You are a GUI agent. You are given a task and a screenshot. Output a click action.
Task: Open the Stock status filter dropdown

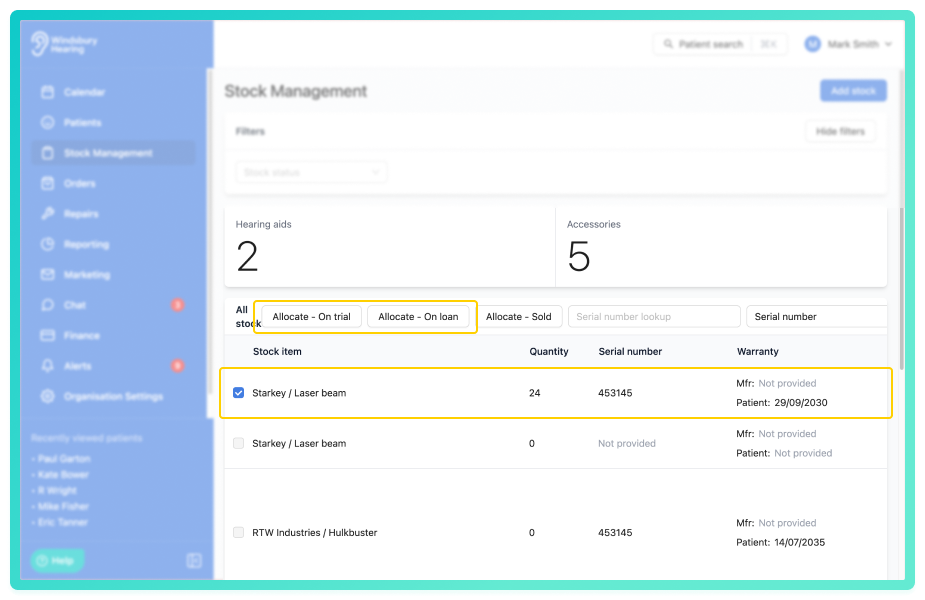311,172
